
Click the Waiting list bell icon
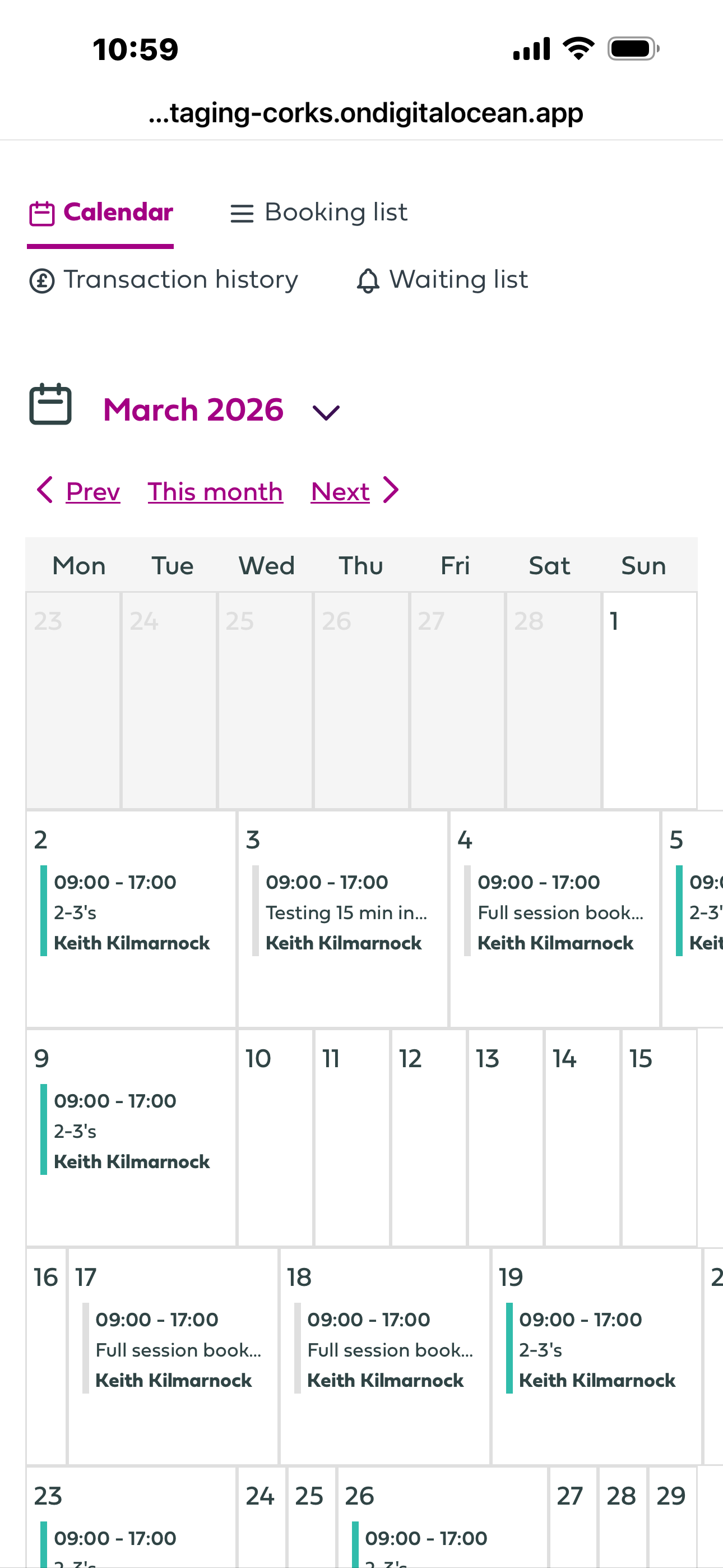[368, 281]
